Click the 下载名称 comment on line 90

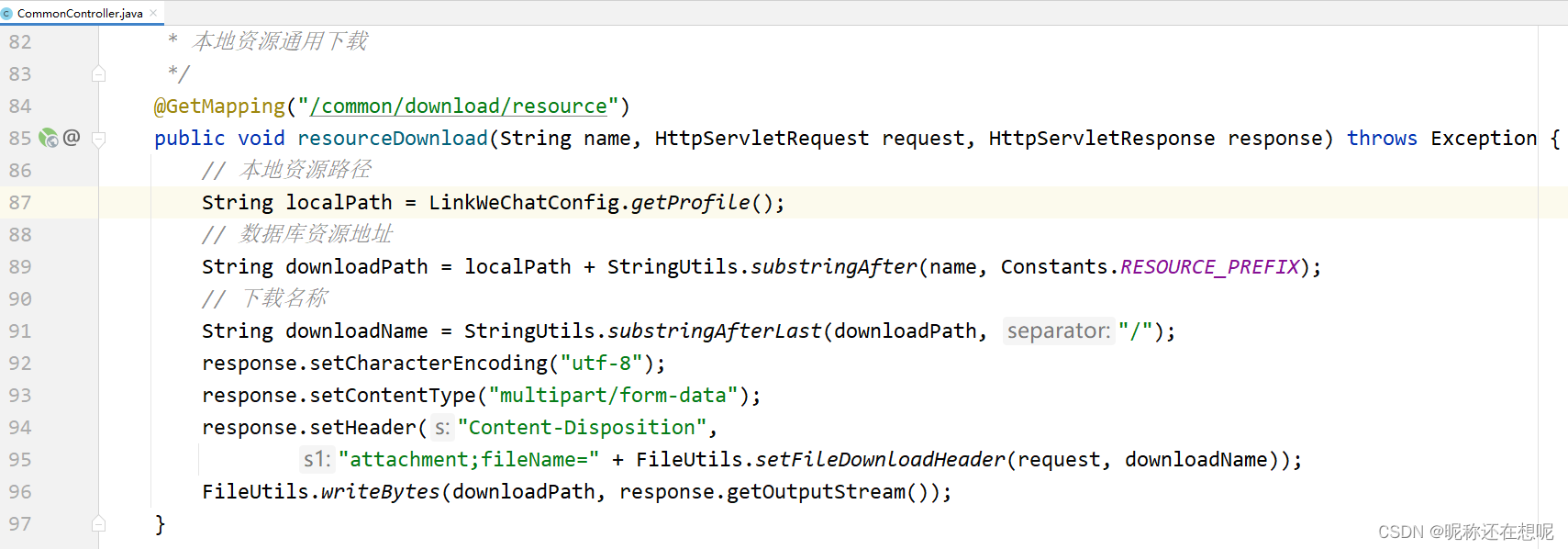click(284, 298)
